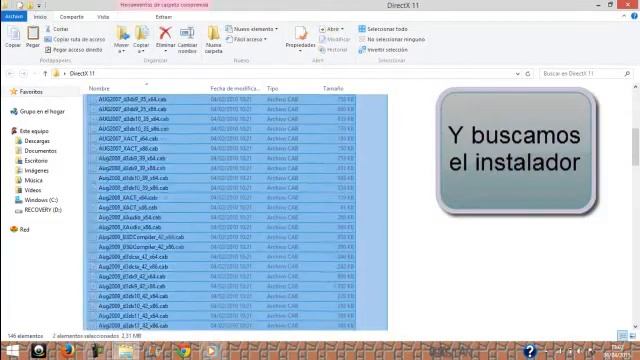640x360 pixels.
Task: Open the arrow under Eliminar
Action: point(165,51)
